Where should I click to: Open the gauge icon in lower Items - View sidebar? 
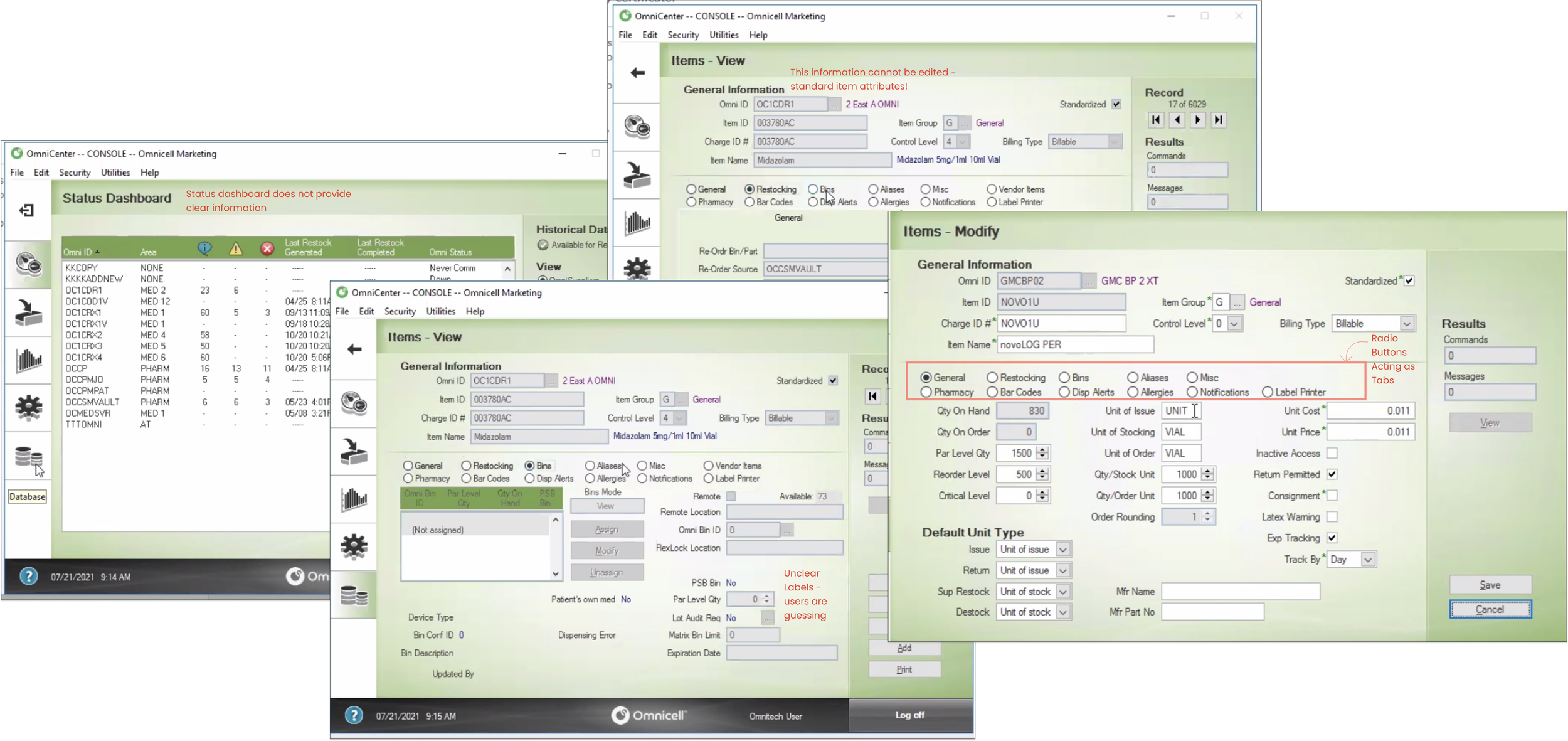(x=354, y=403)
